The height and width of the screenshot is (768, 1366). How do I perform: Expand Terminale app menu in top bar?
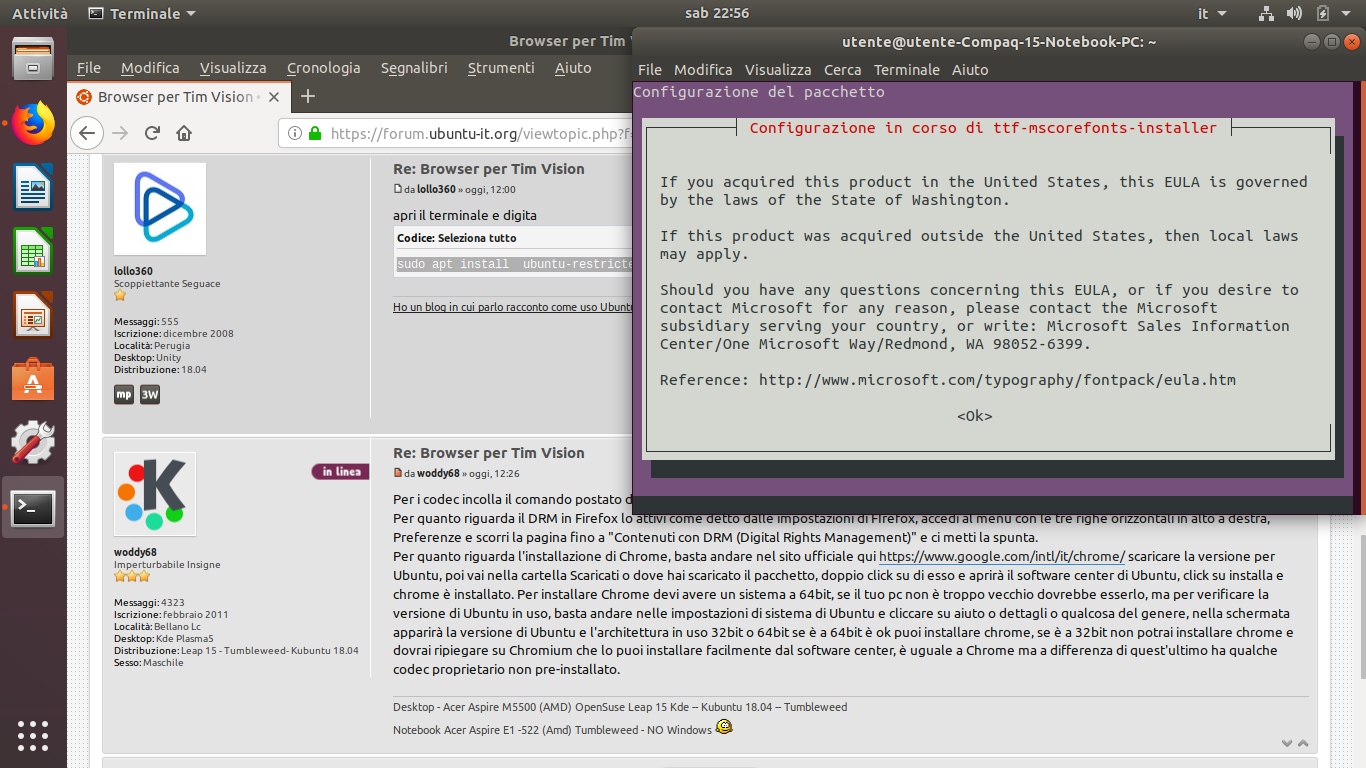pyautogui.click(x=142, y=14)
